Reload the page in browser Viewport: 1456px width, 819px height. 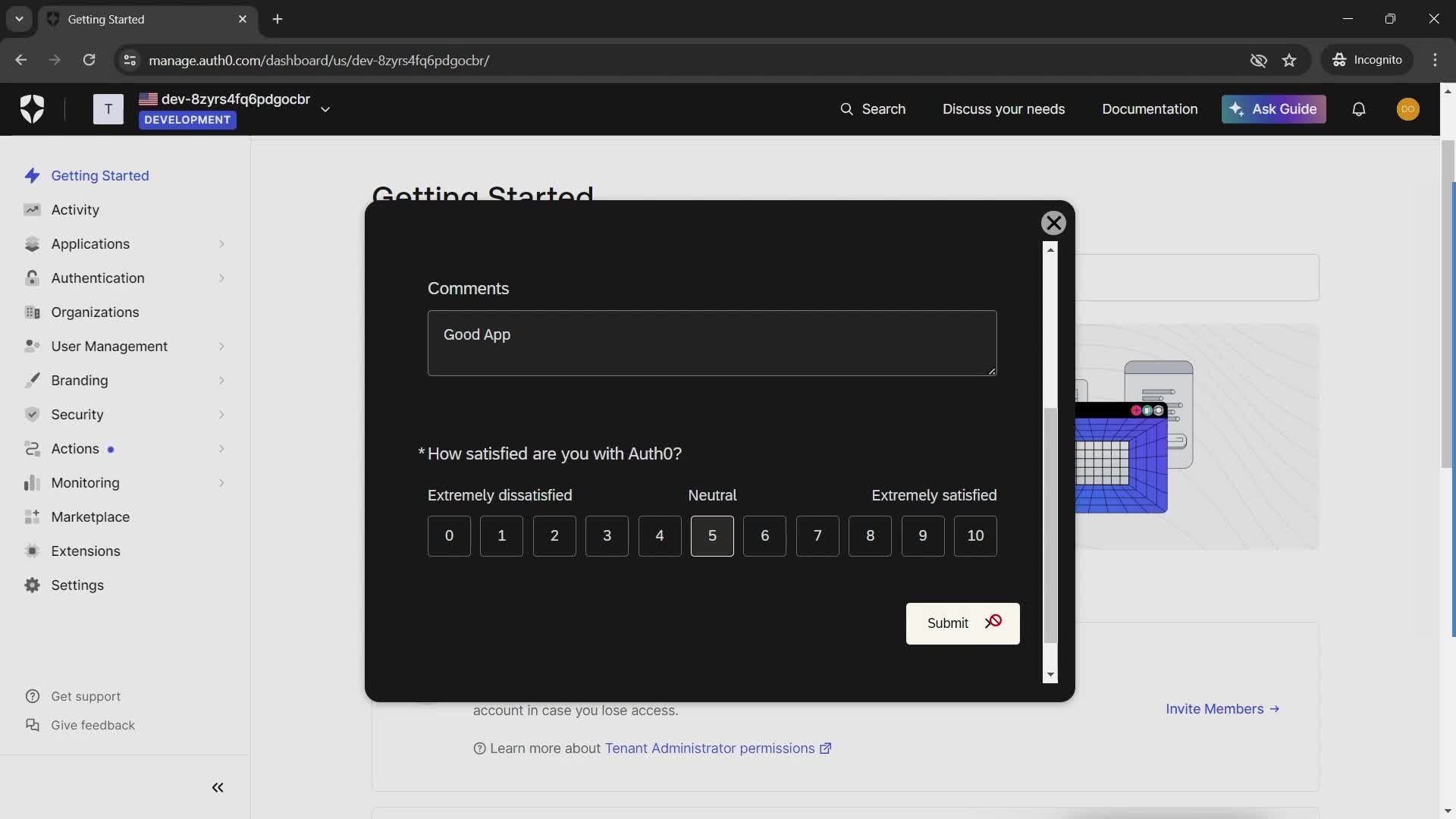click(x=89, y=60)
